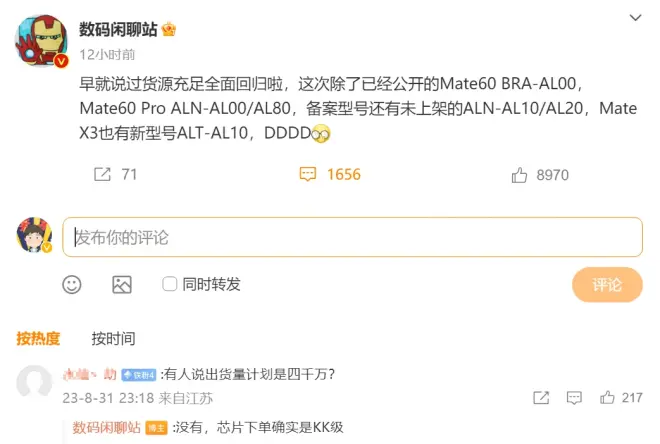Open the emoji picker smiley icon
The image size is (660, 444).
coord(72,285)
